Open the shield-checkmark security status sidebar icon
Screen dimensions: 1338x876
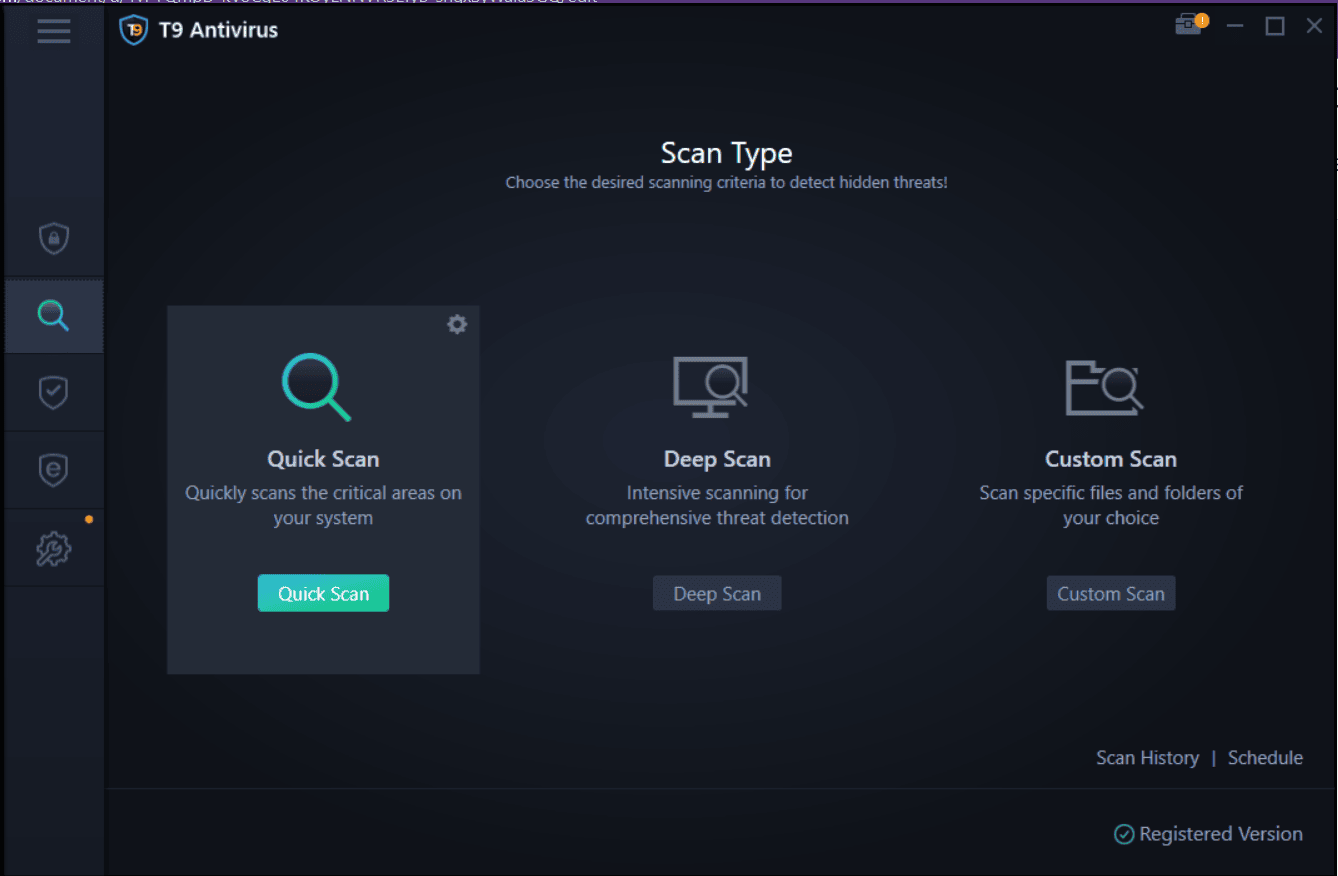click(x=53, y=392)
